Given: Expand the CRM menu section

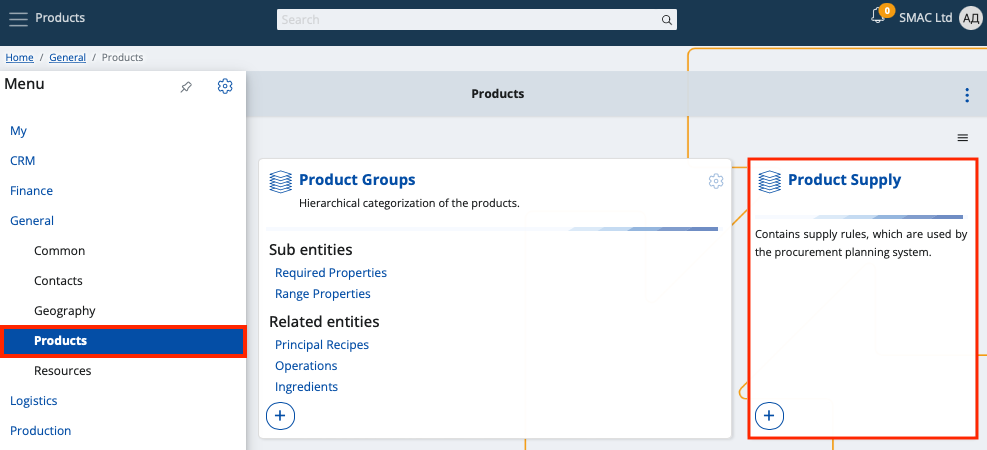Looking at the screenshot, I should click(x=23, y=161).
